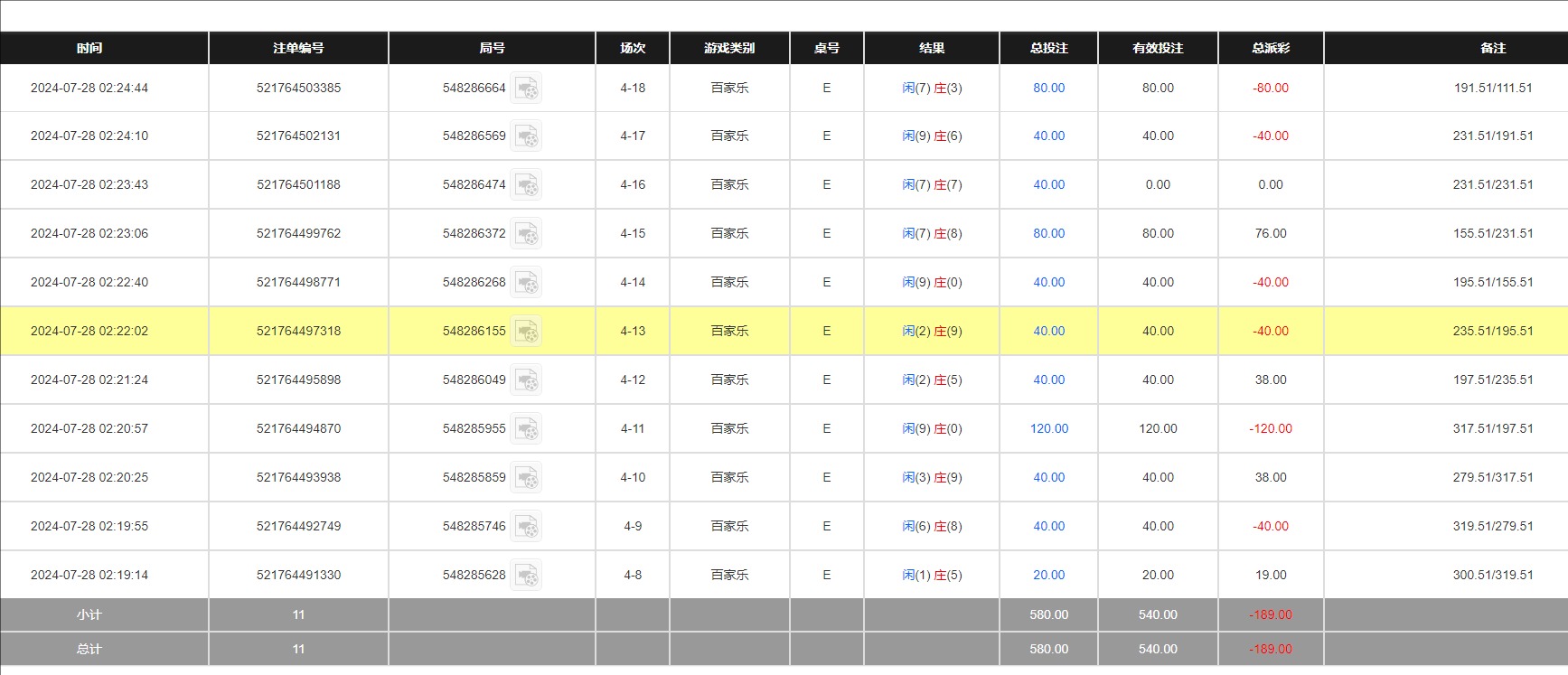
Task: Click replay icon beside round 548286474
Action: (526, 185)
